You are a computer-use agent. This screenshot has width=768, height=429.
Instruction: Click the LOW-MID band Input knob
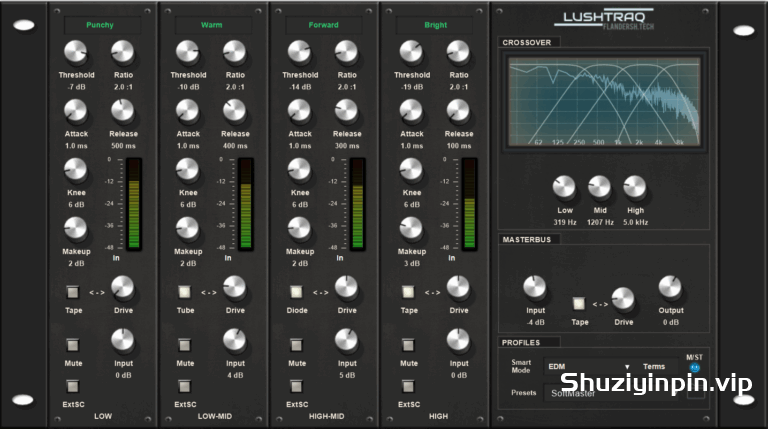pos(234,340)
